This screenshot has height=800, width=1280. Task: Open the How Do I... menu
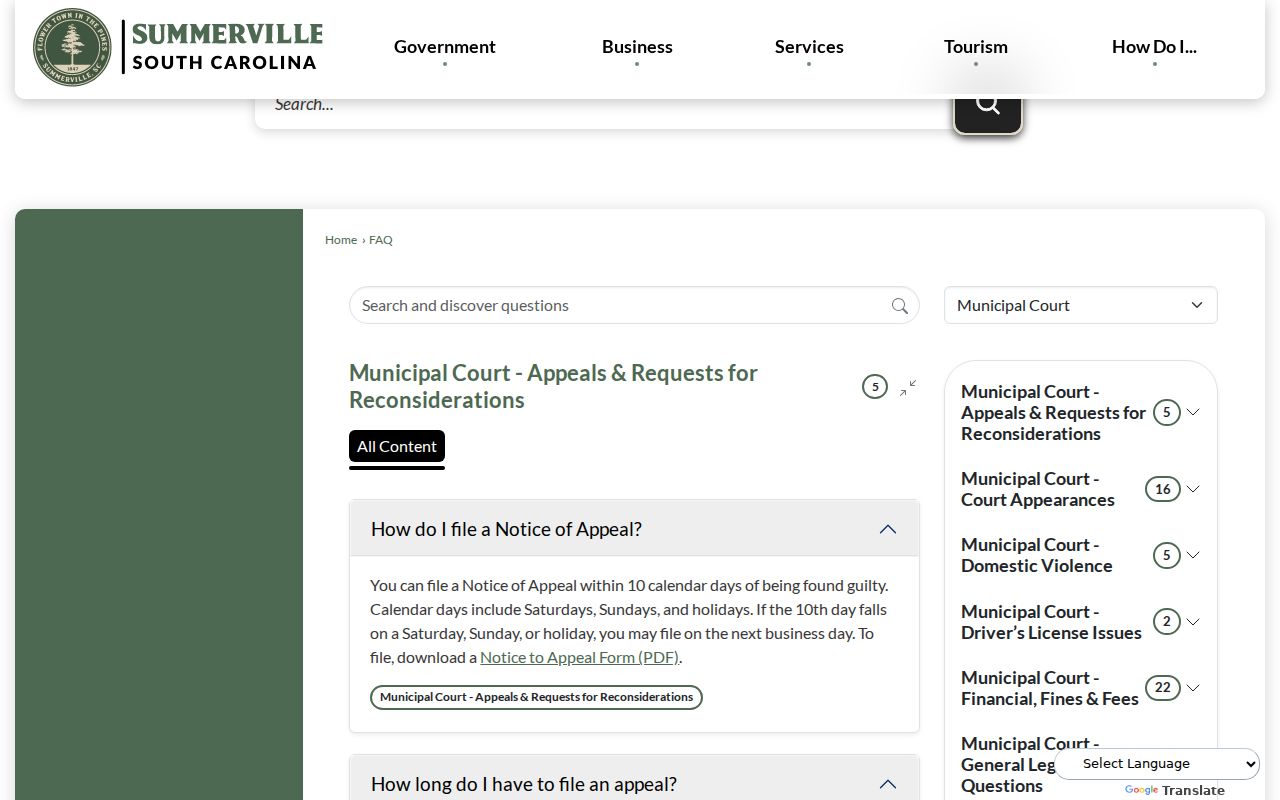click(x=1154, y=47)
